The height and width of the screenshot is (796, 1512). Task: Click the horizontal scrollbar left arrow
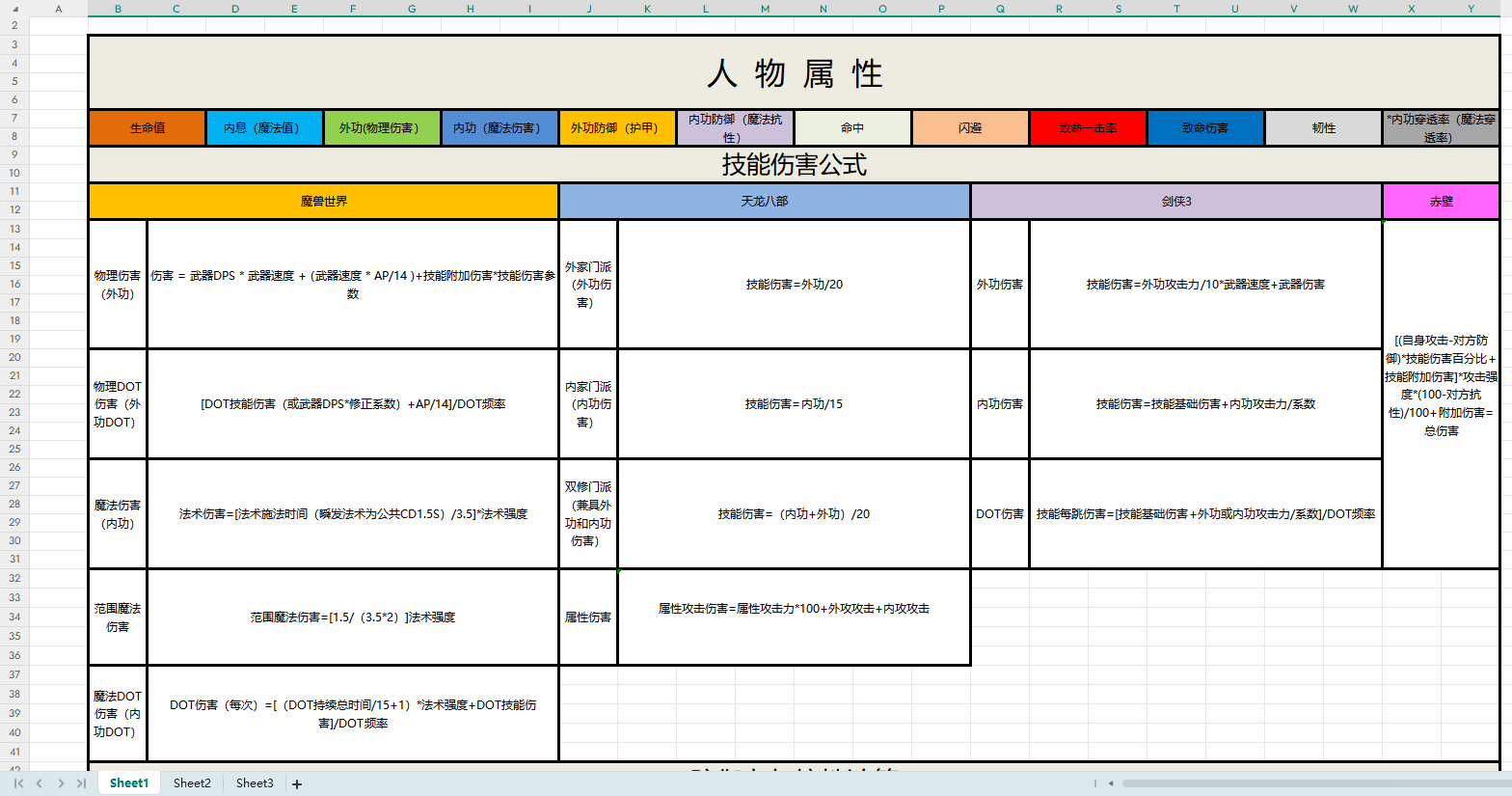[x=1111, y=783]
